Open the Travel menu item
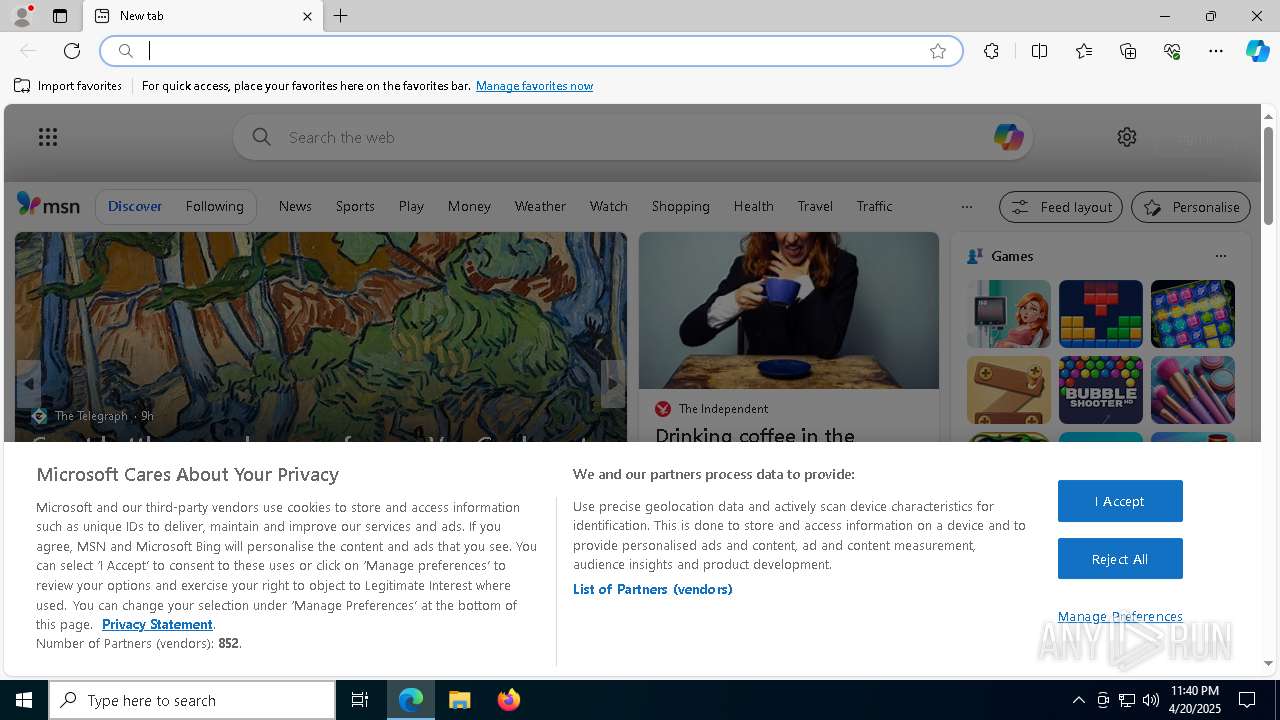The image size is (1280, 720). pos(815,206)
